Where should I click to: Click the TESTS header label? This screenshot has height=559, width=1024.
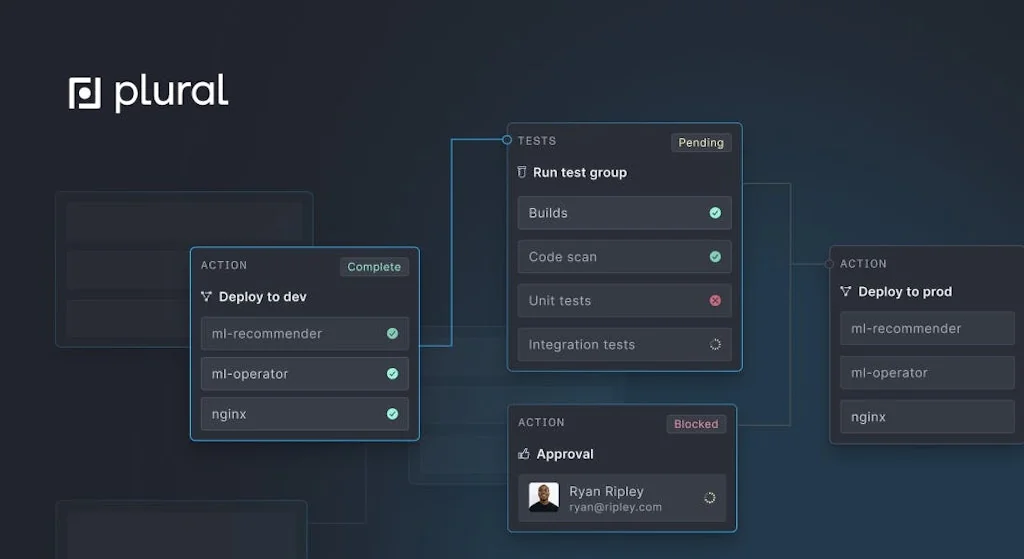click(x=537, y=140)
